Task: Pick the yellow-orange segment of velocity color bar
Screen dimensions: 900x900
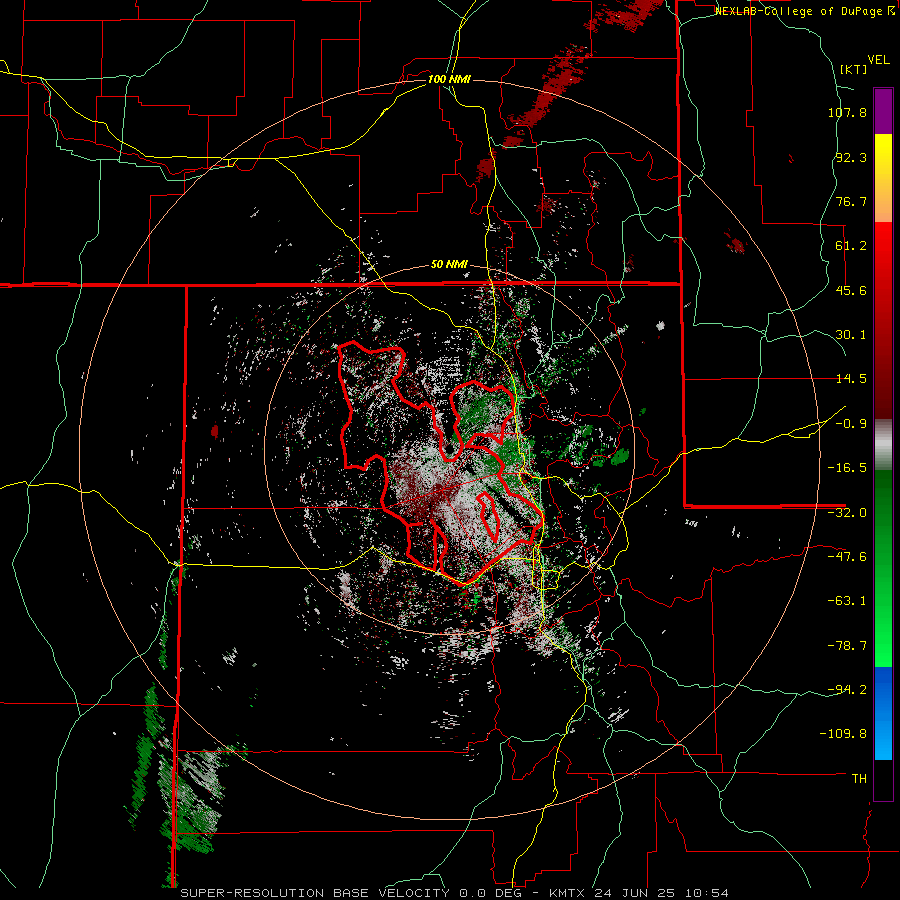Action: coord(883,178)
